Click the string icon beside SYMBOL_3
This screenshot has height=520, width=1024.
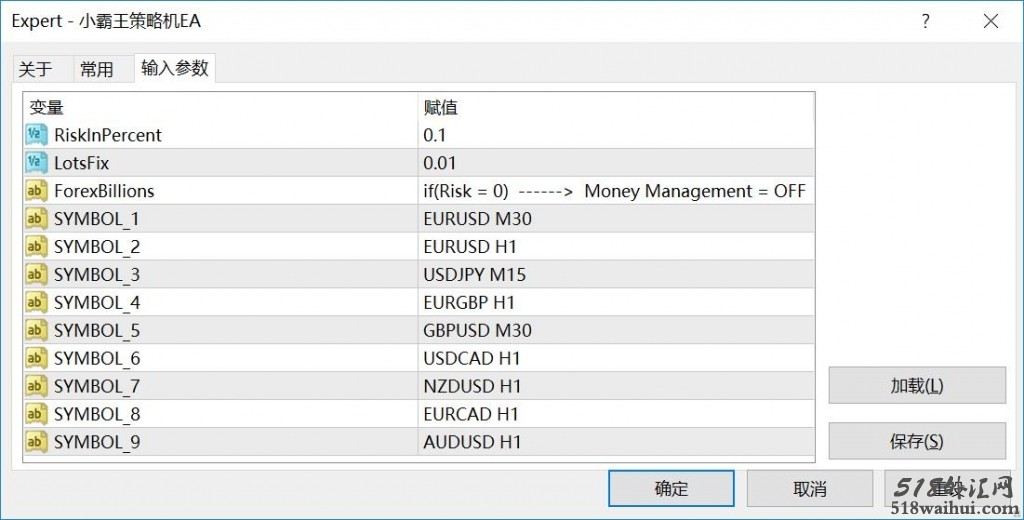click(36, 274)
